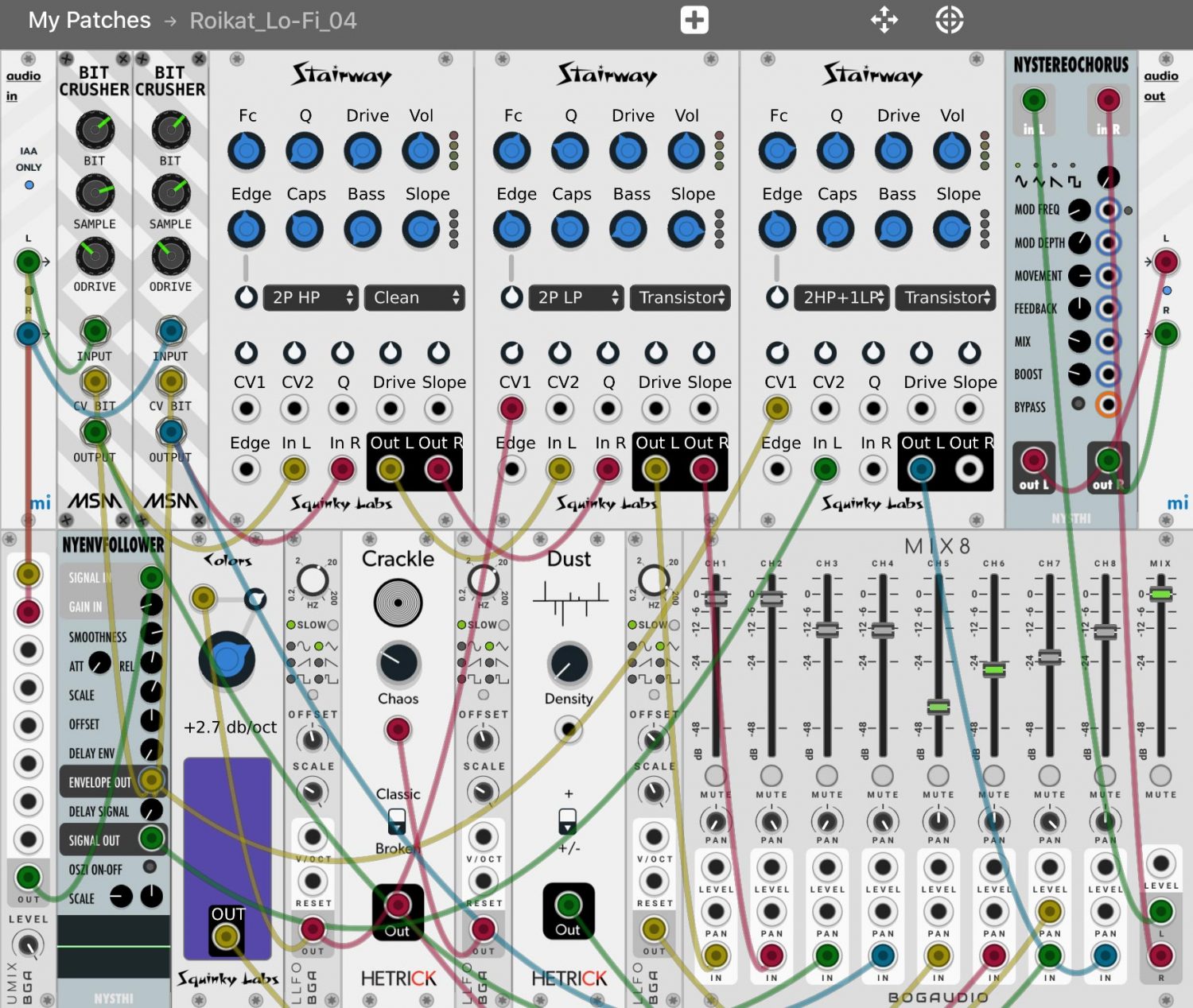Screen dimensions: 1193x1008
Task: Open the 2HP+1LP filter type dropdown
Action: 841,297
